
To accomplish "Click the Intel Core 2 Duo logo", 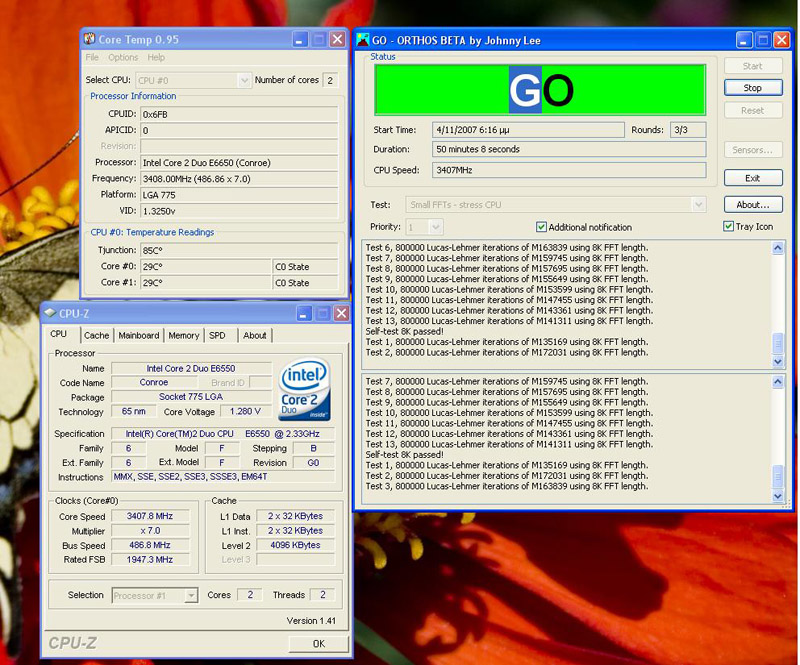I will point(305,389).
